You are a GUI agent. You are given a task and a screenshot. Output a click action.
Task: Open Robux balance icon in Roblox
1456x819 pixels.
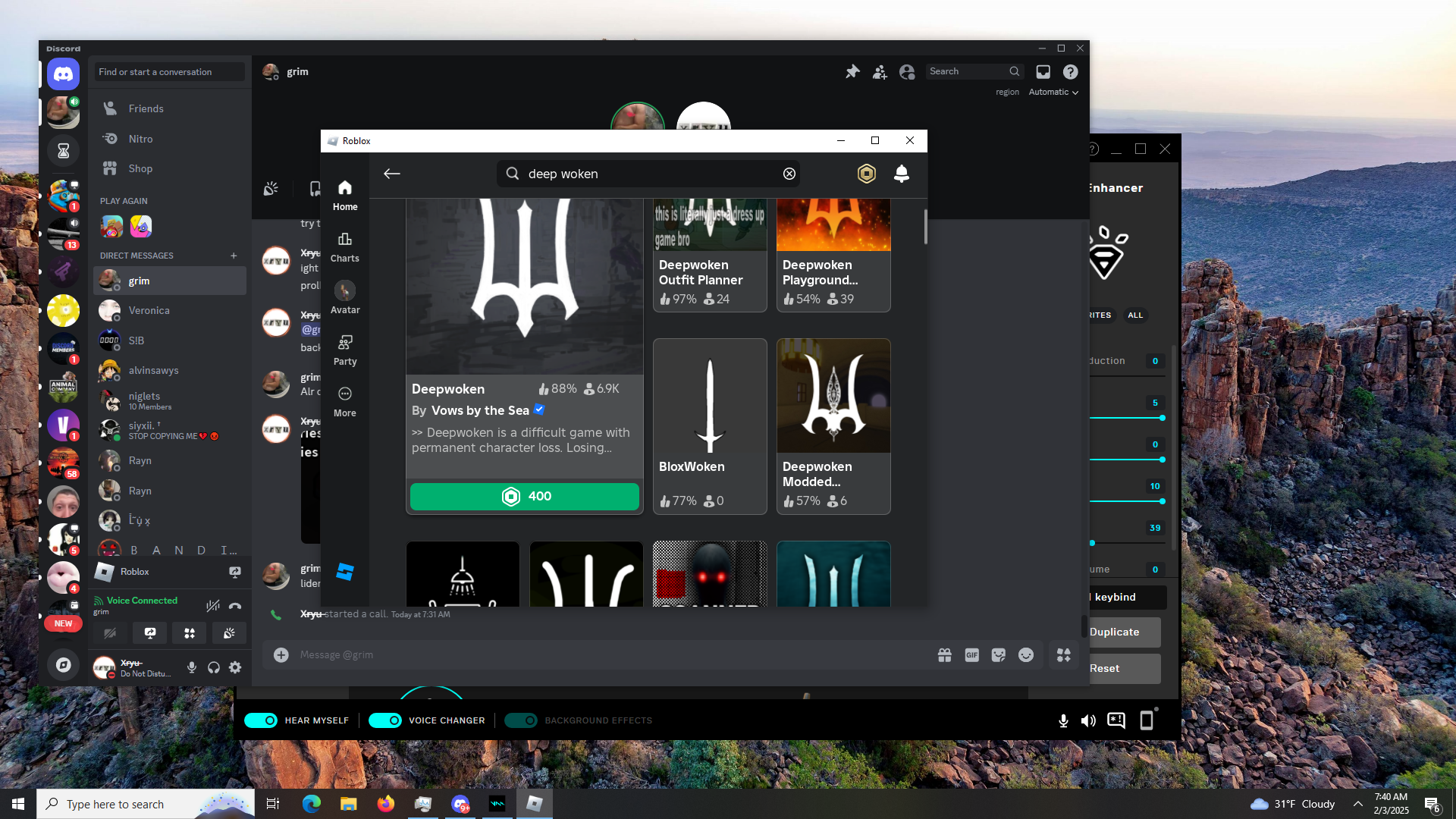coord(866,174)
